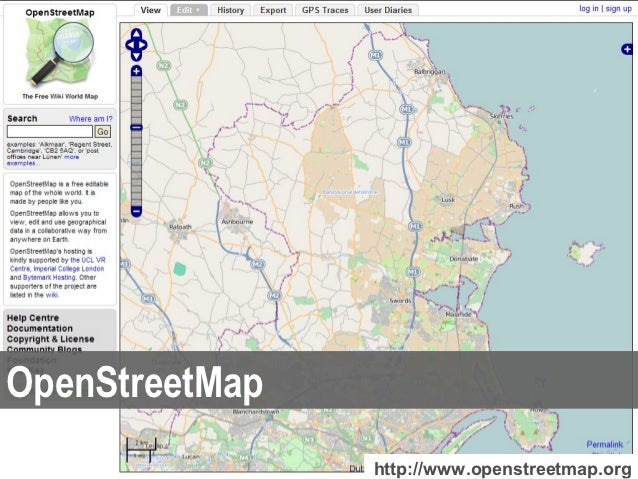Zoom out using the bottom minus button
The height and width of the screenshot is (479, 638).
[x=136, y=211]
